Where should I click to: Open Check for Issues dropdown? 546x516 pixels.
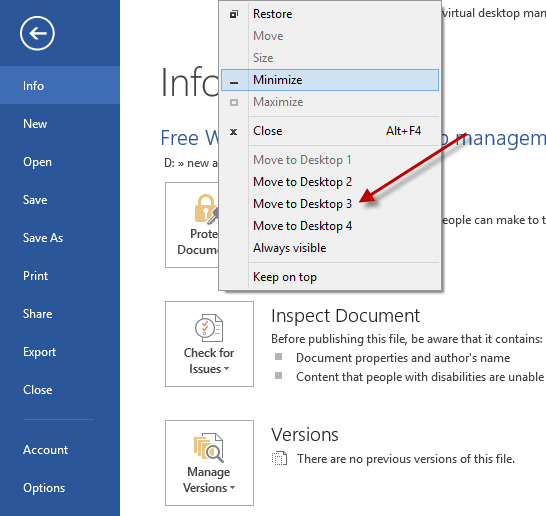pyautogui.click(x=209, y=344)
